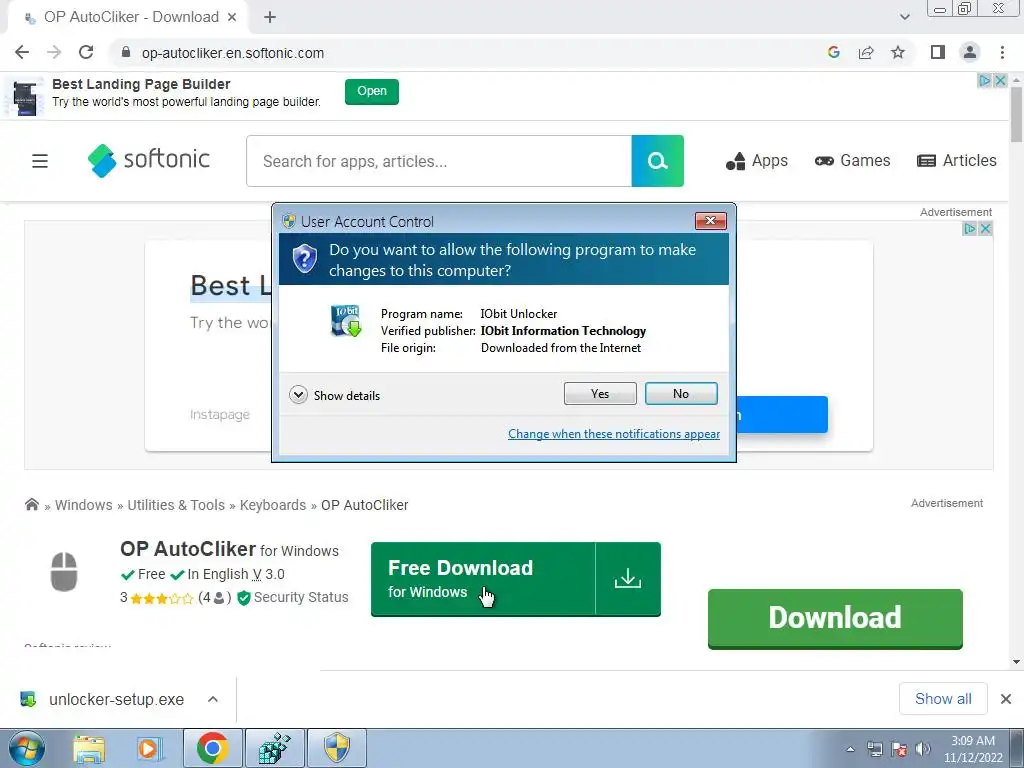Go back to previous page
1024x768 pixels.
click(x=22, y=52)
